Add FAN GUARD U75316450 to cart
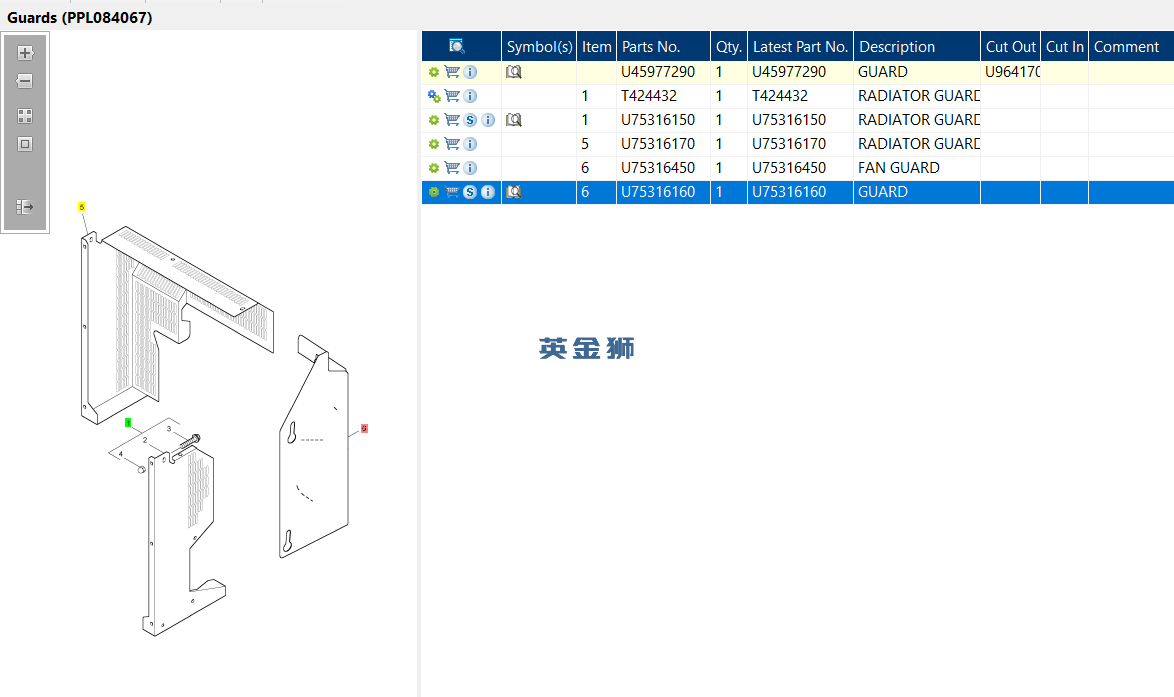The height and width of the screenshot is (697, 1174). [x=452, y=168]
